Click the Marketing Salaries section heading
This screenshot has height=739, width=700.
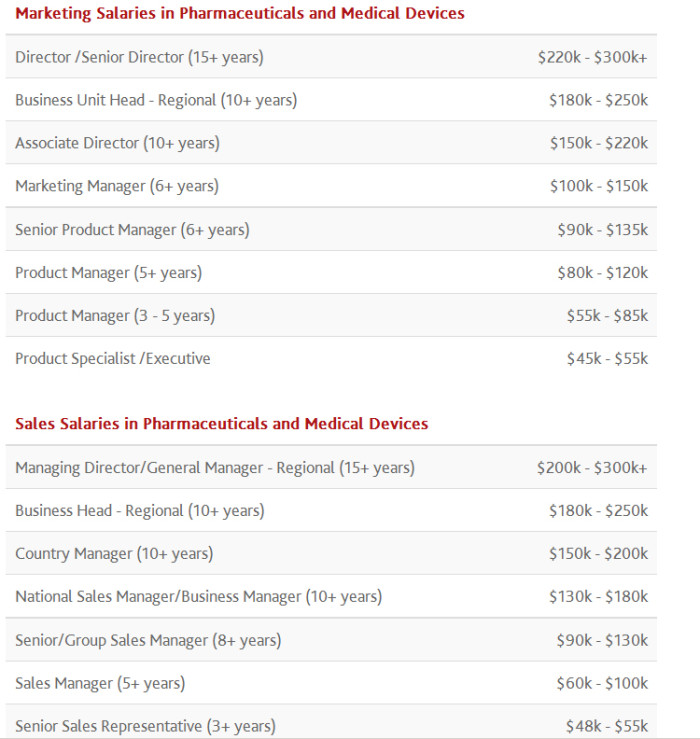click(240, 13)
